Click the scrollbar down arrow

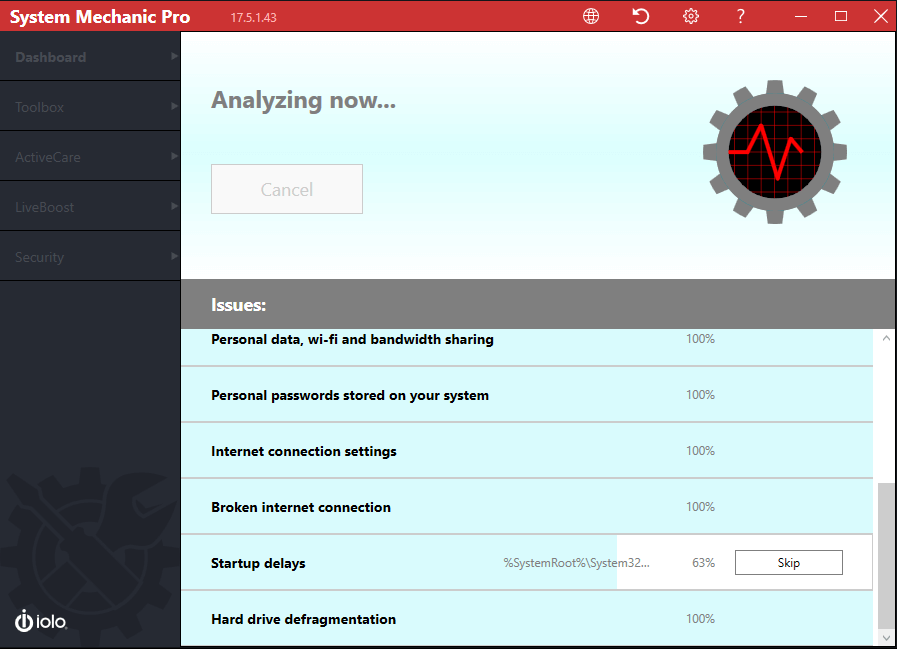(x=886, y=638)
